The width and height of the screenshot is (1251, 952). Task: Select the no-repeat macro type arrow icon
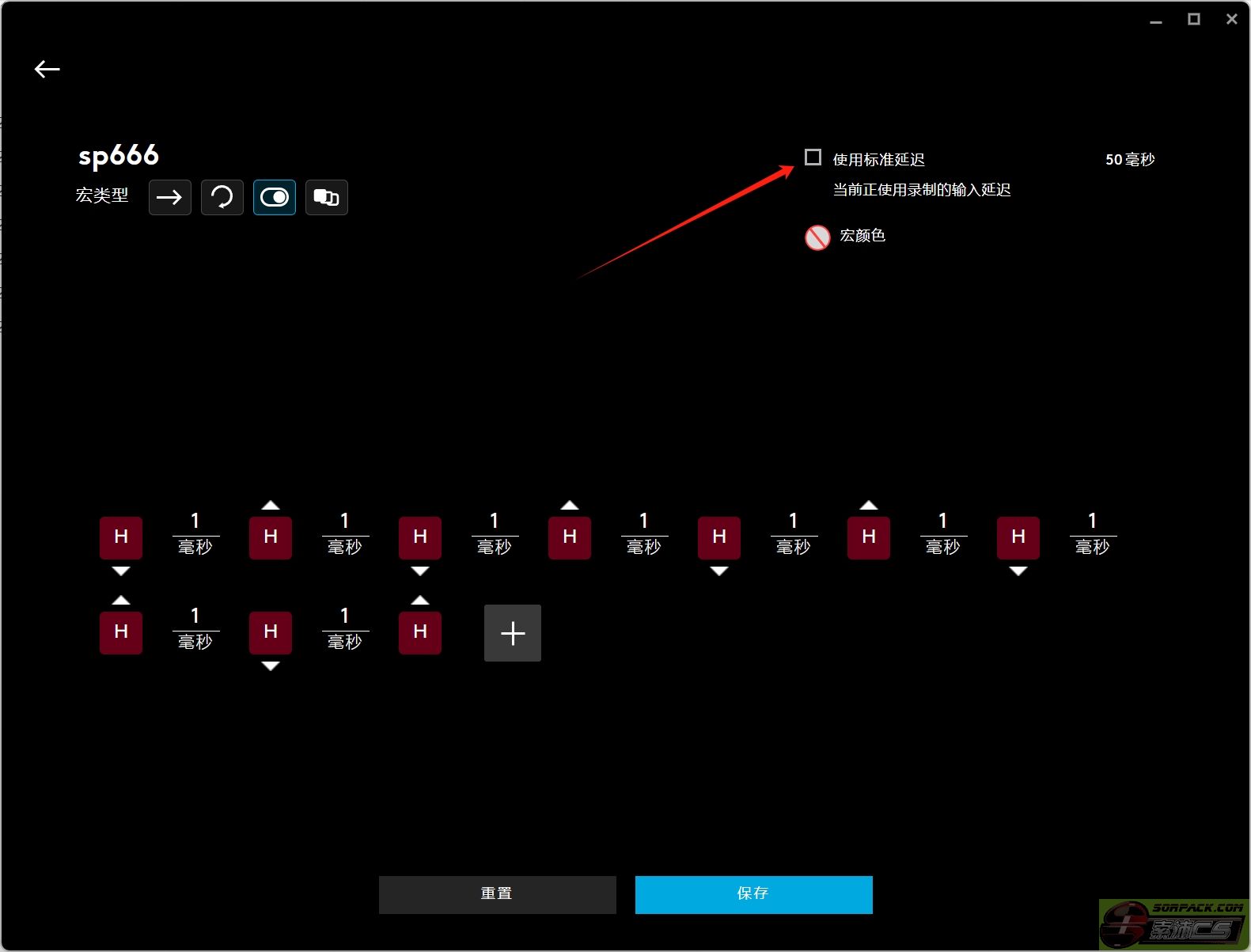tap(169, 197)
